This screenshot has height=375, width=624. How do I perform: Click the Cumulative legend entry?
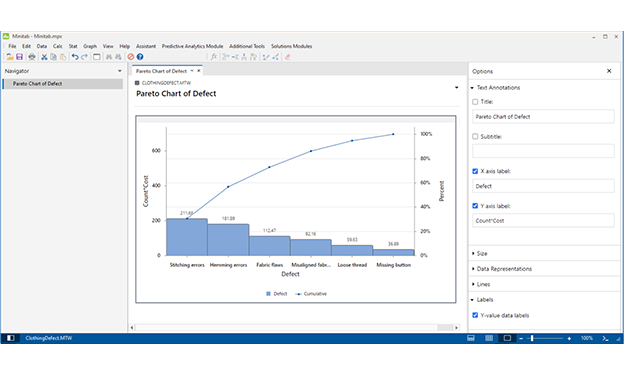[311, 294]
